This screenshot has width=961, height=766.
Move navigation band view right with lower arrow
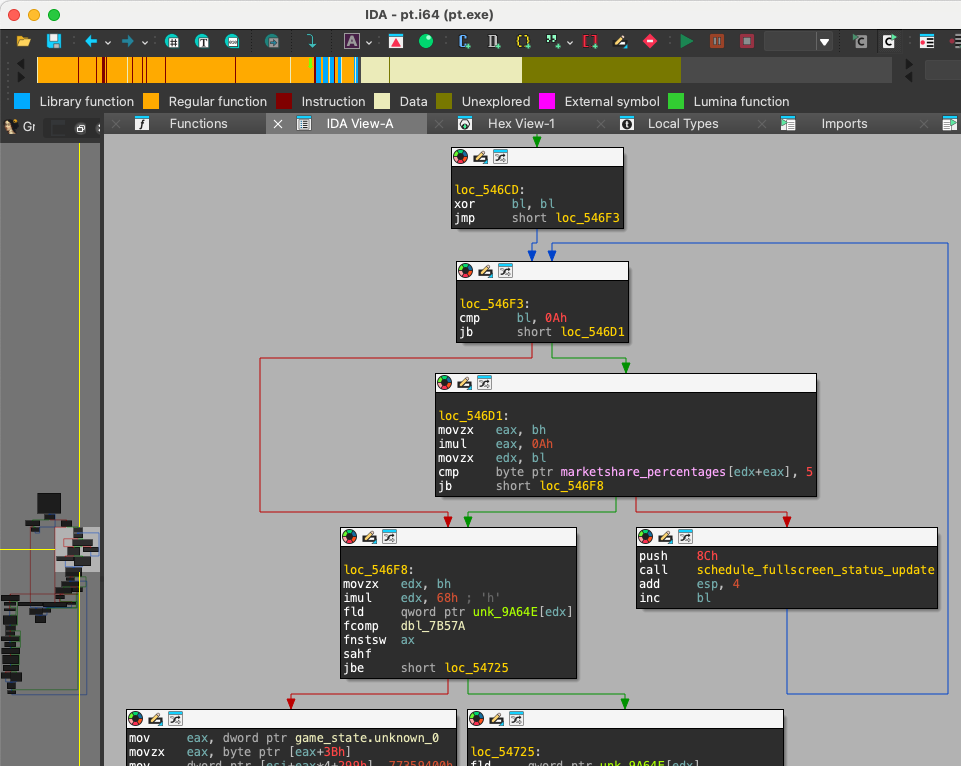20,77
